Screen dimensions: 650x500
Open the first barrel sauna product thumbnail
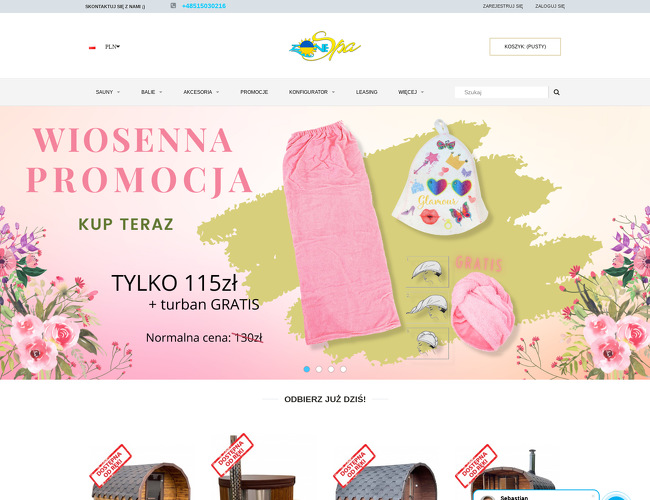[x=141, y=475]
